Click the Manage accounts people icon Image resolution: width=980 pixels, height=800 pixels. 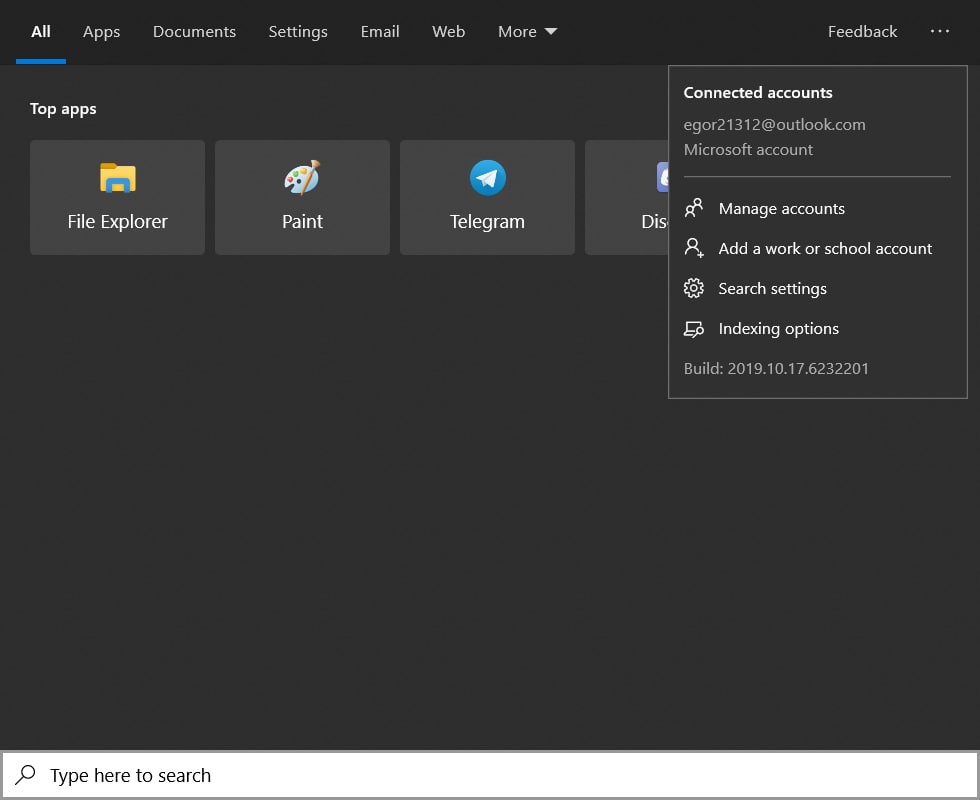(694, 208)
